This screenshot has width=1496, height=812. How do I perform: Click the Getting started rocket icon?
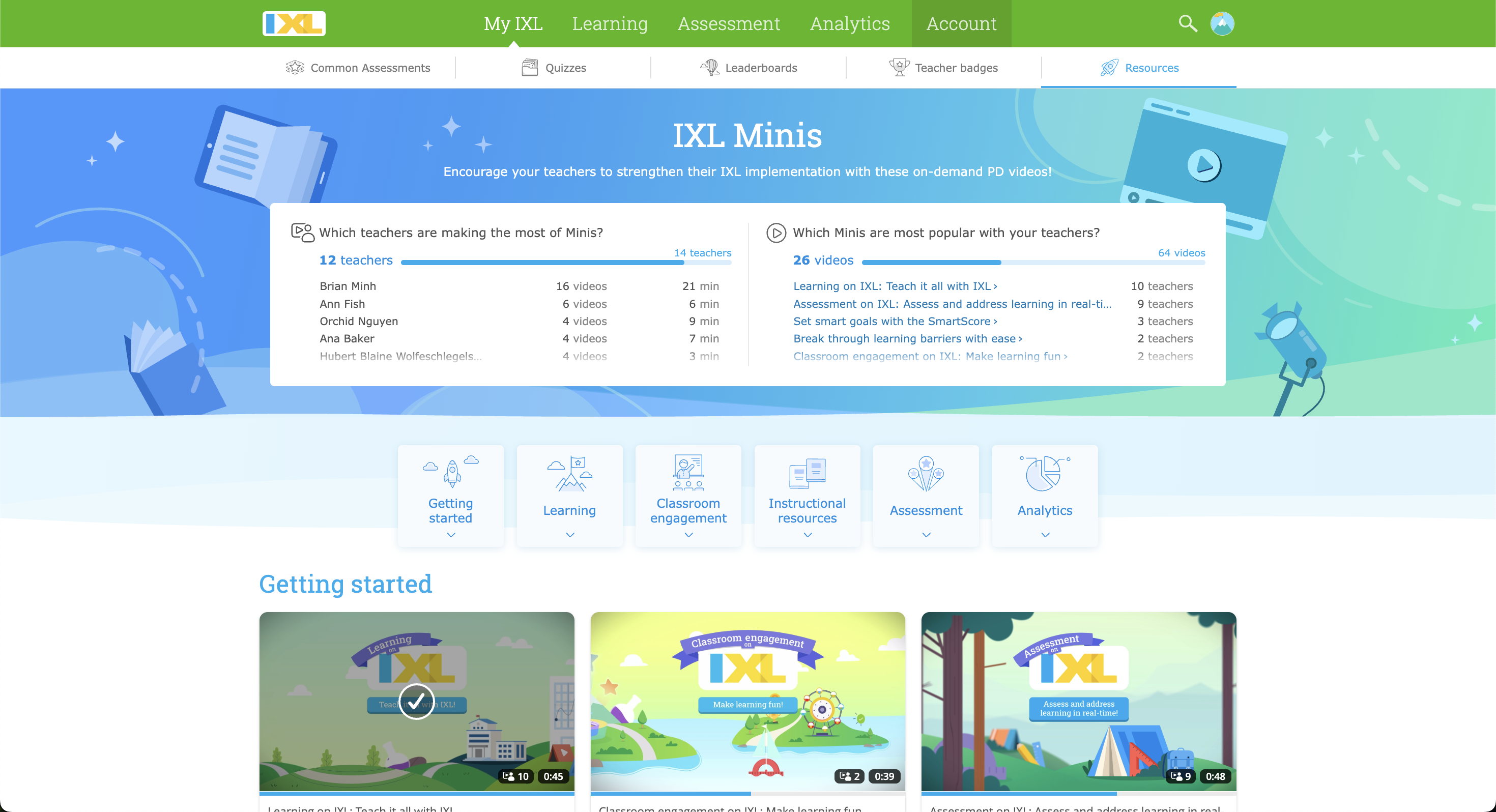[451, 471]
